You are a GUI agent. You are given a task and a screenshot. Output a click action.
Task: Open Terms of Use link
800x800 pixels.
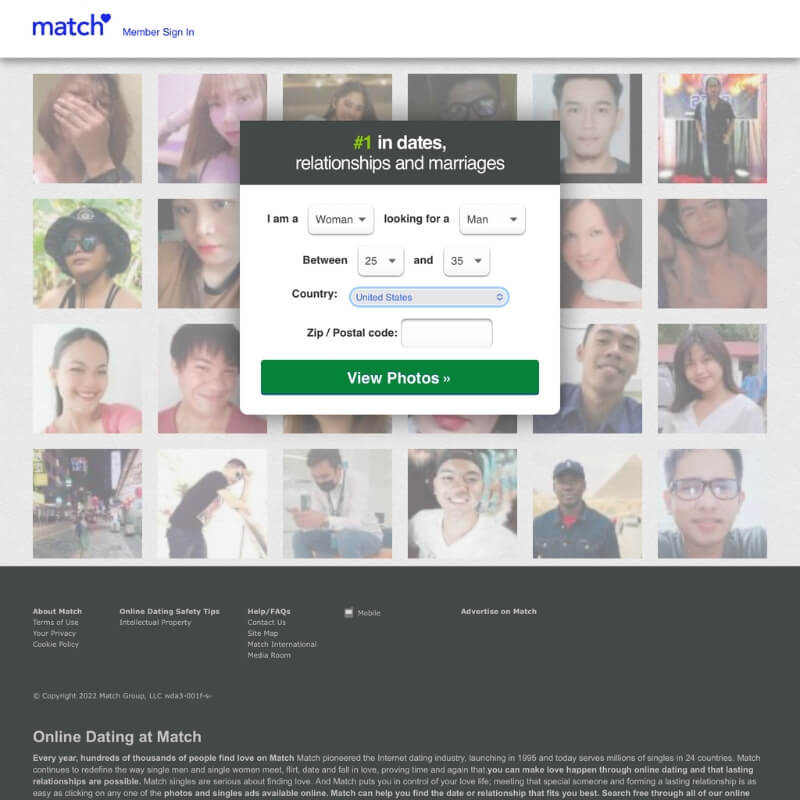click(56, 622)
